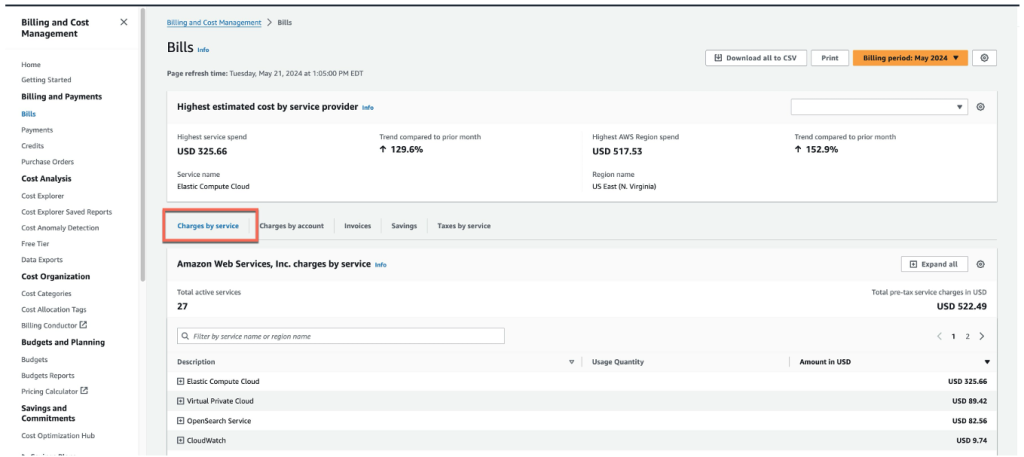Image resolution: width=1024 pixels, height=457 pixels.
Task: Open Cost Allocation Tags in sidebar
Action: point(54,309)
